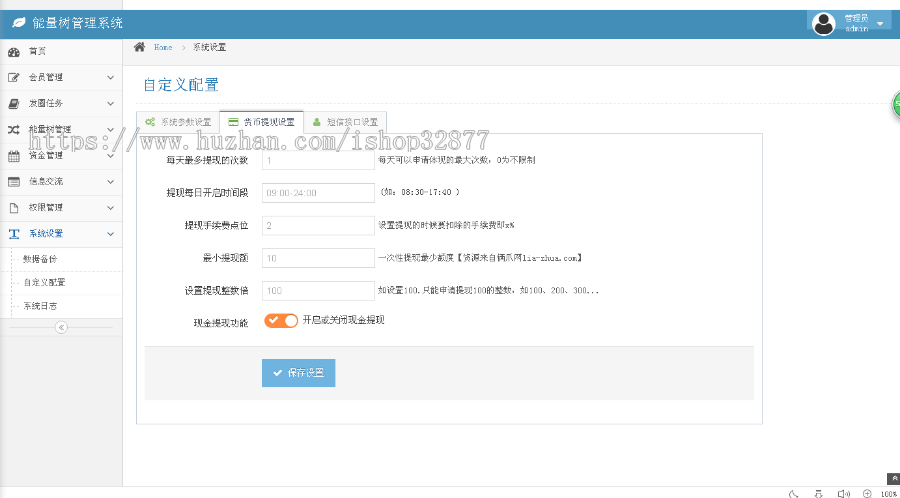Select the 货币提现设置 tab

(x=262, y=122)
